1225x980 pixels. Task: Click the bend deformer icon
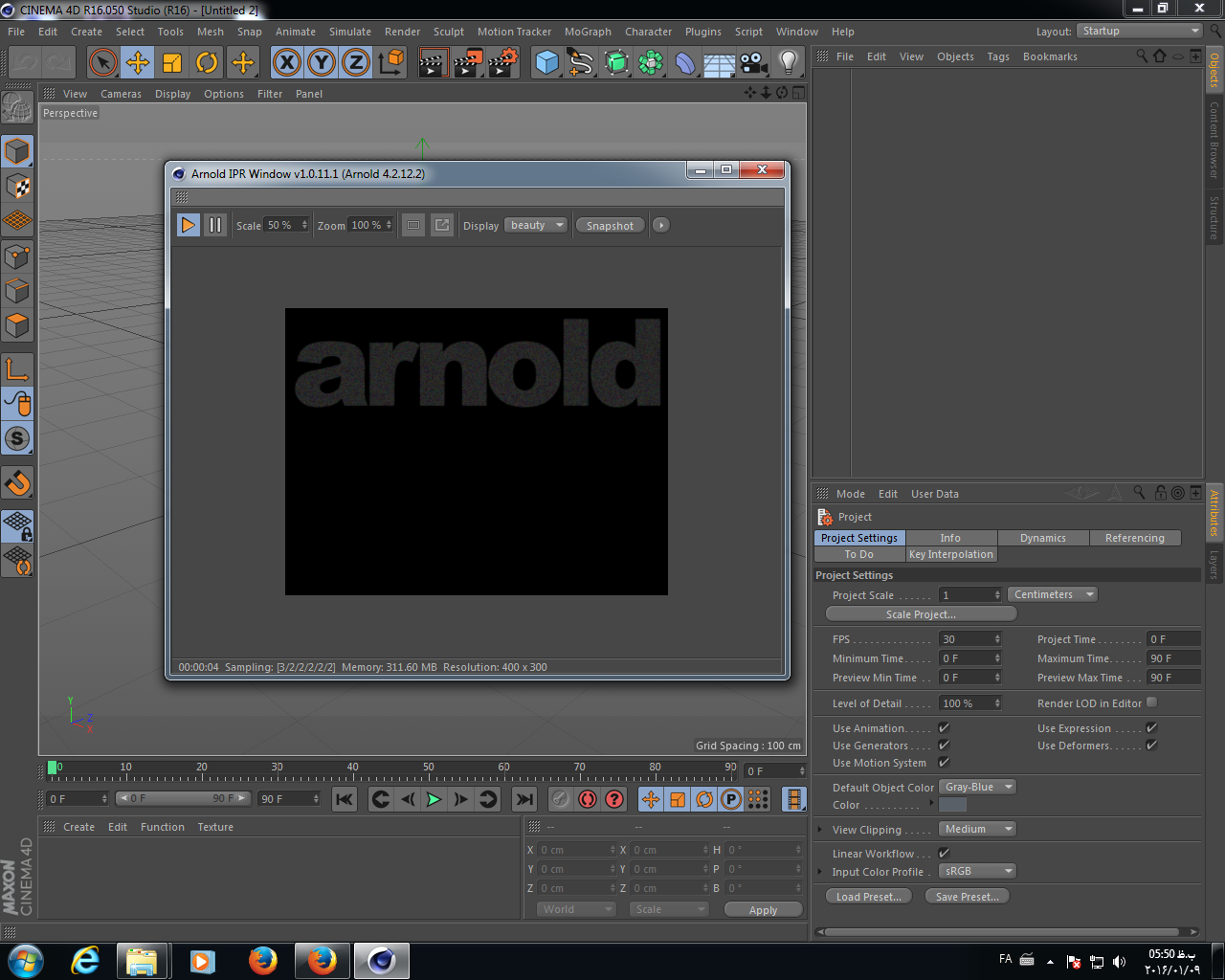tap(685, 63)
